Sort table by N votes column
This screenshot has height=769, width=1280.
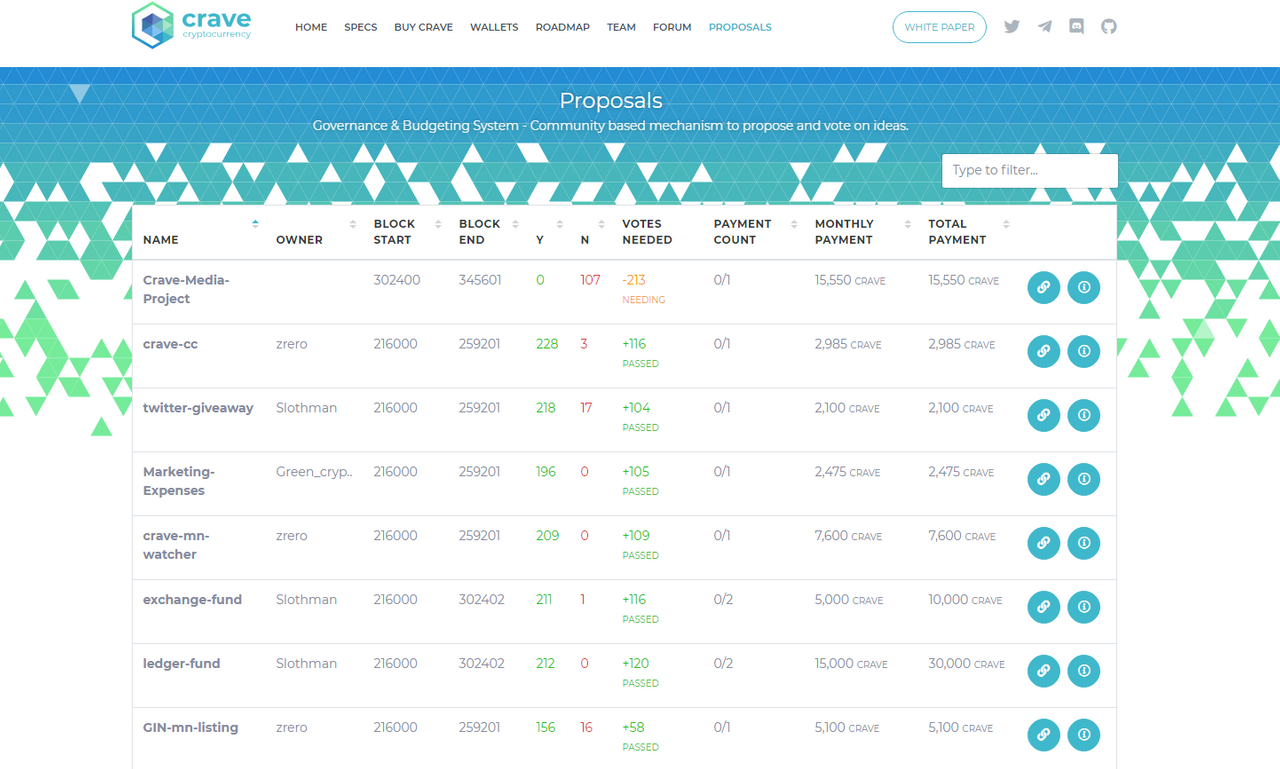(x=592, y=232)
